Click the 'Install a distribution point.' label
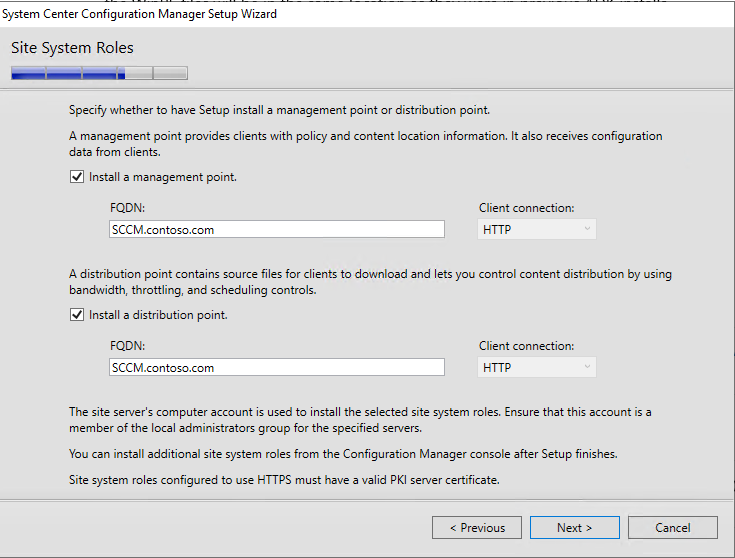 (158, 315)
